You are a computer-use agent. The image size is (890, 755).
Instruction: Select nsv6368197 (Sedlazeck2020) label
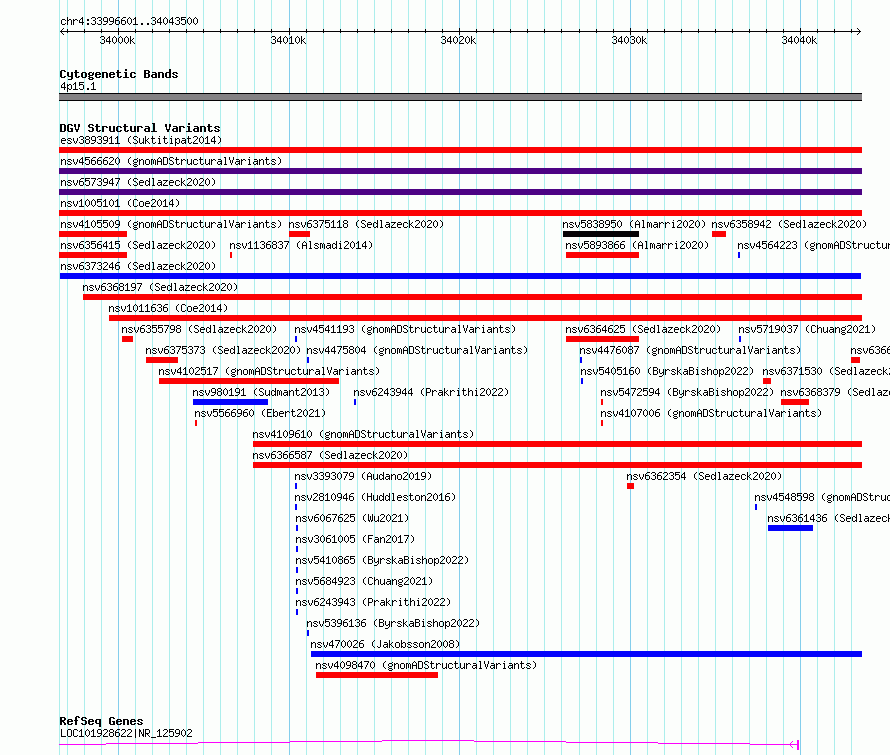coord(160,287)
